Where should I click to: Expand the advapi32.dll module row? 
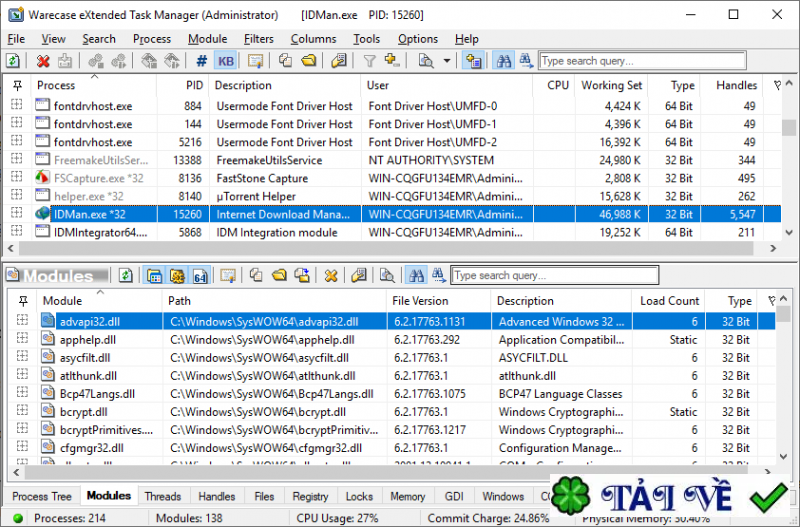22,322
